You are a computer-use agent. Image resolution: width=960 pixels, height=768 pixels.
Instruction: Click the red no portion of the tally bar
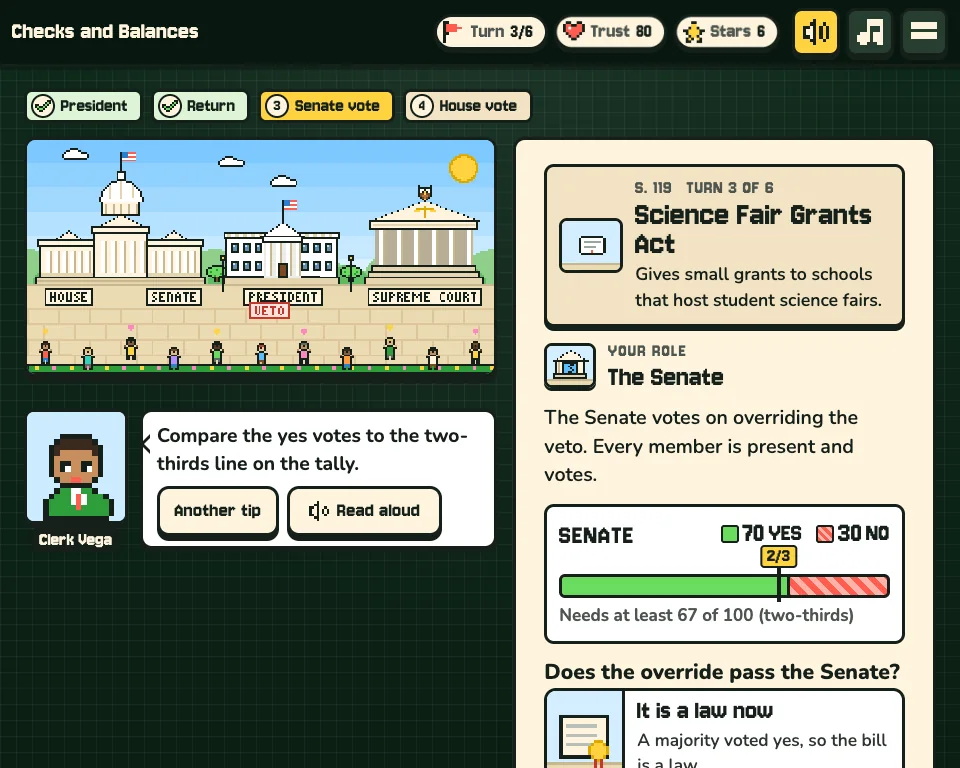838,586
